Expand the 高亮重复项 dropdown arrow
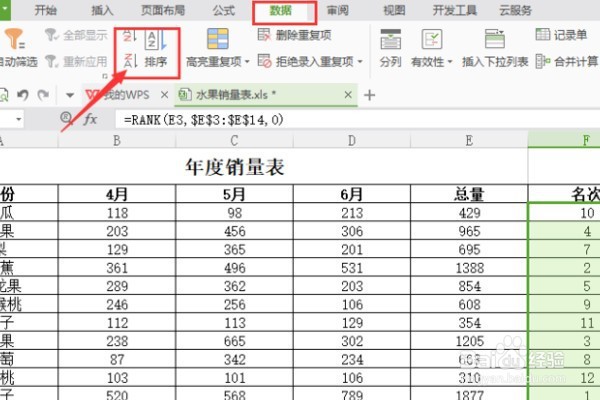The image size is (600, 400). coord(247,62)
